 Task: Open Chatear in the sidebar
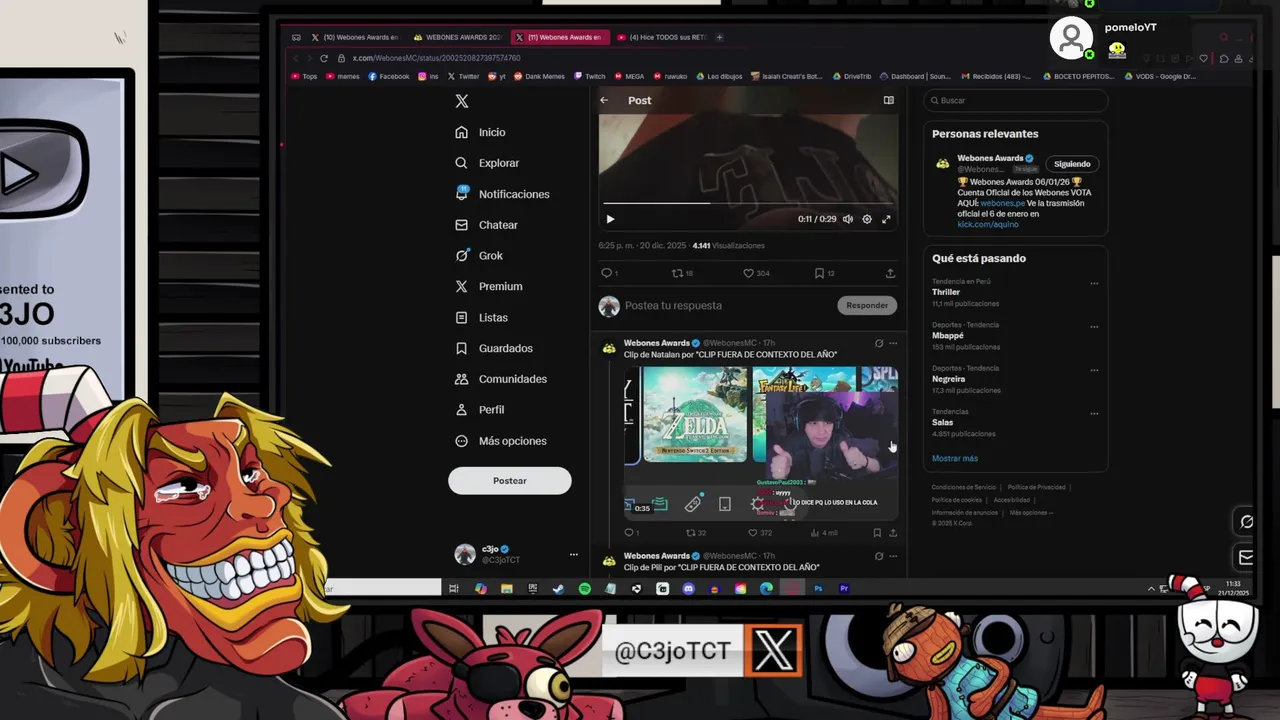click(487, 225)
